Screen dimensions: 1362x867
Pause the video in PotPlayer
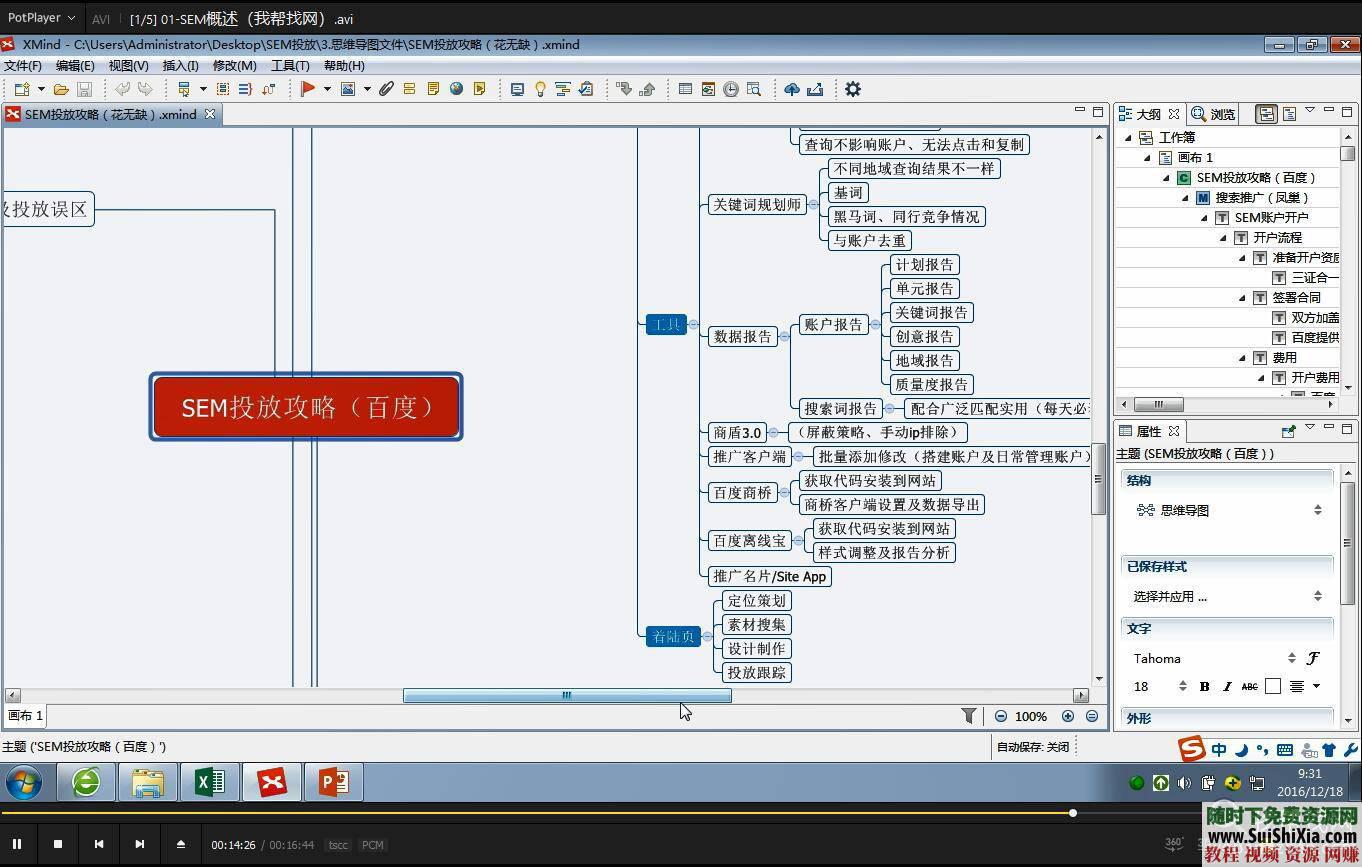[x=17, y=844]
